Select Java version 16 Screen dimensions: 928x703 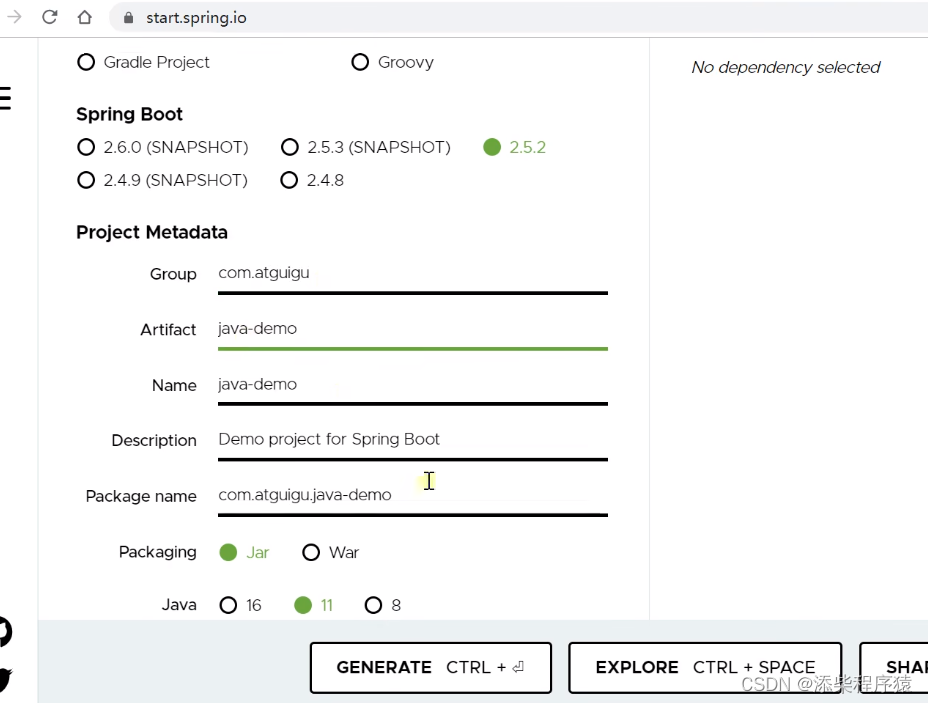coord(240,605)
